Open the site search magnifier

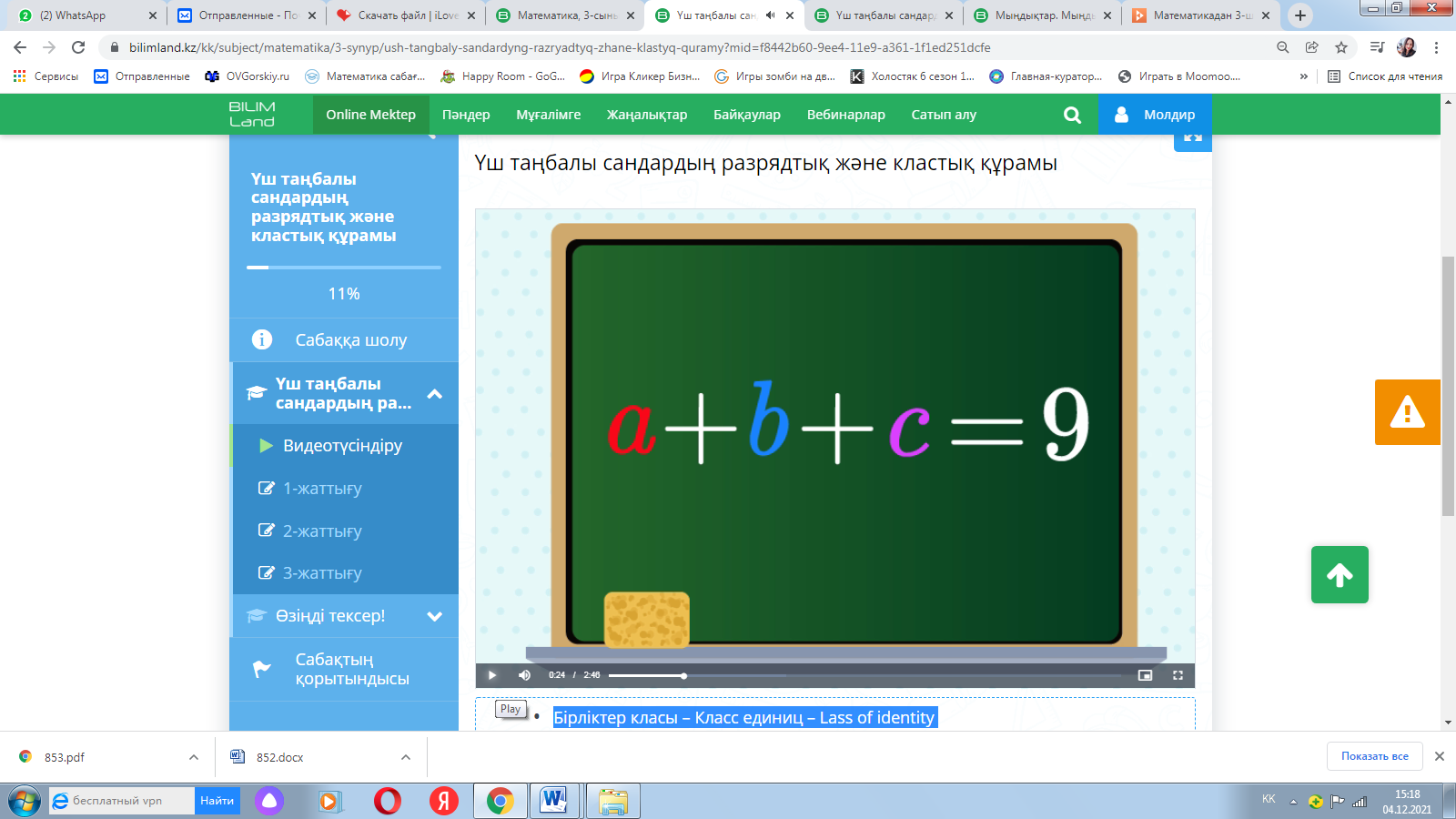coord(1072,115)
